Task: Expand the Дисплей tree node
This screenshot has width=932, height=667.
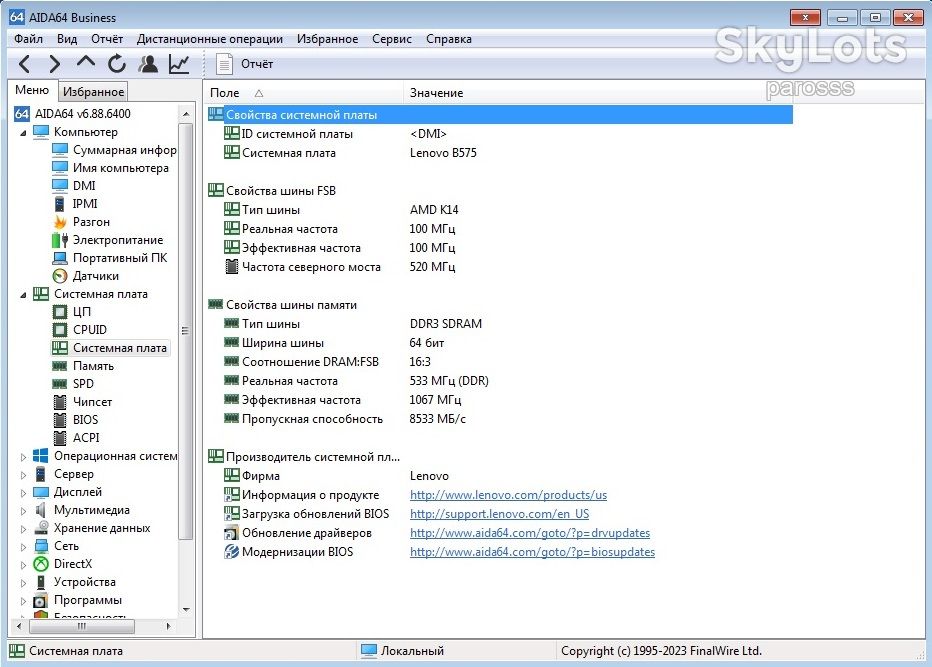Action: coord(23,493)
